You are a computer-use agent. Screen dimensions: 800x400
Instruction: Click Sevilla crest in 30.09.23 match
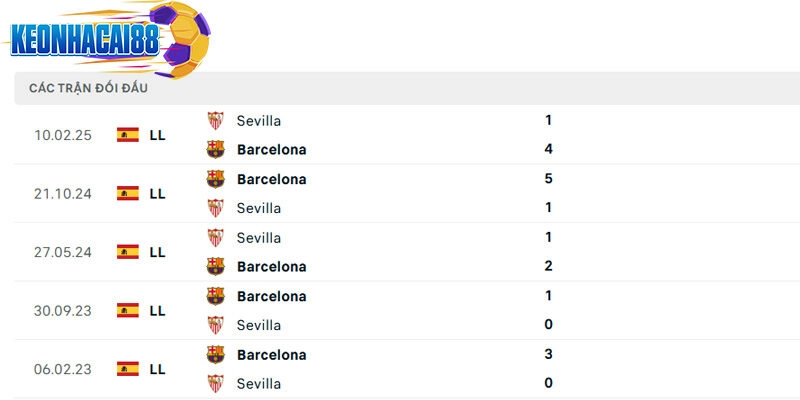point(215,325)
